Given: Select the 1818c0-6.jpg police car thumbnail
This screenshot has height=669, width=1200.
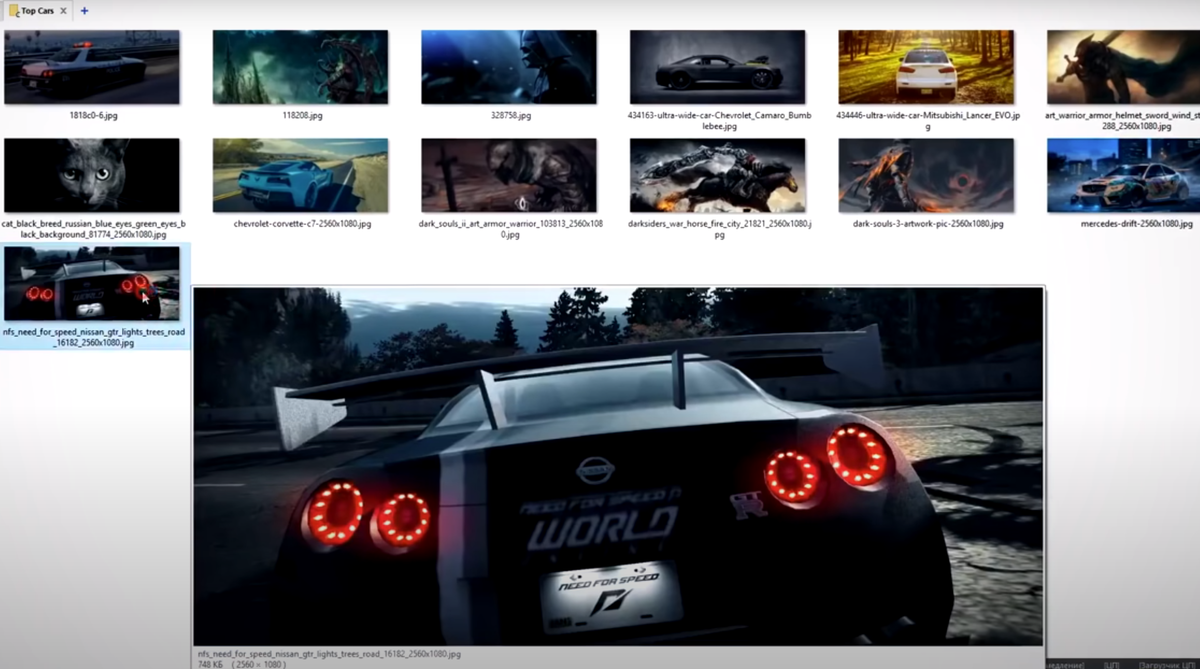Looking at the screenshot, I should tap(92, 67).
